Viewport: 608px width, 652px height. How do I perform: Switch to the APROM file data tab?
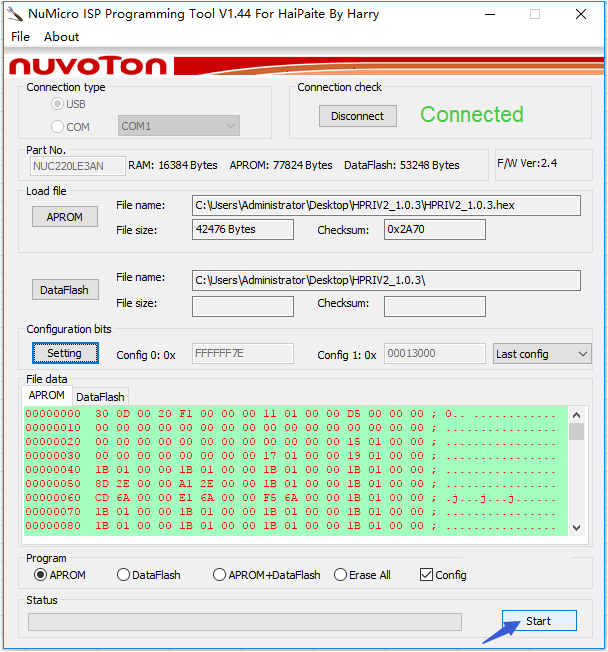(47, 395)
